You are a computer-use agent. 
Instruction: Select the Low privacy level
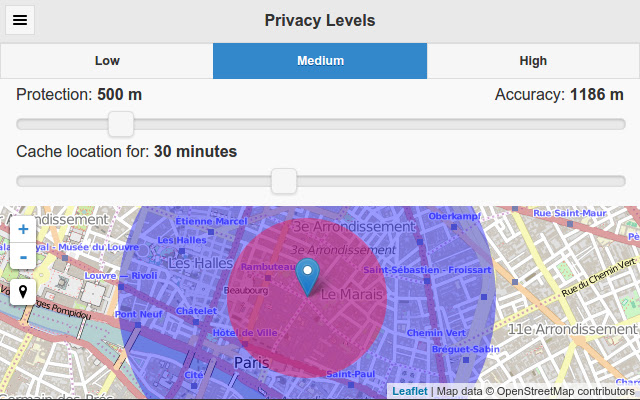pyautogui.click(x=107, y=61)
